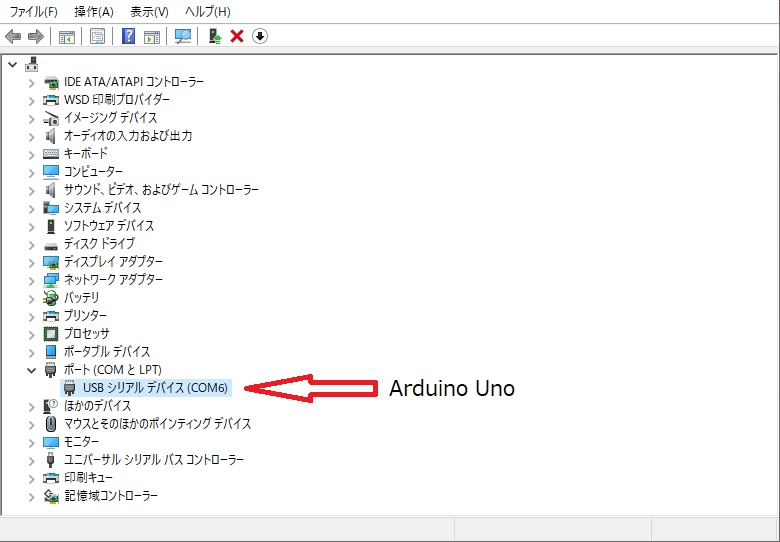Viewport: 780px width, 542px height.
Task: Open the 表示(V) menu
Action: pyautogui.click(x=149, y=11)
